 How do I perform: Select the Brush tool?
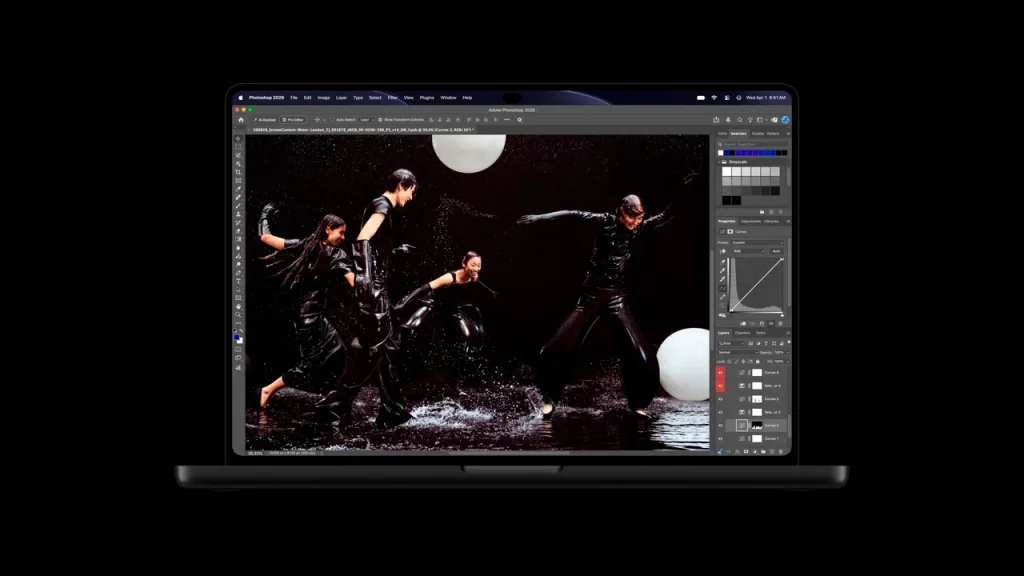[x=238, y=206]
